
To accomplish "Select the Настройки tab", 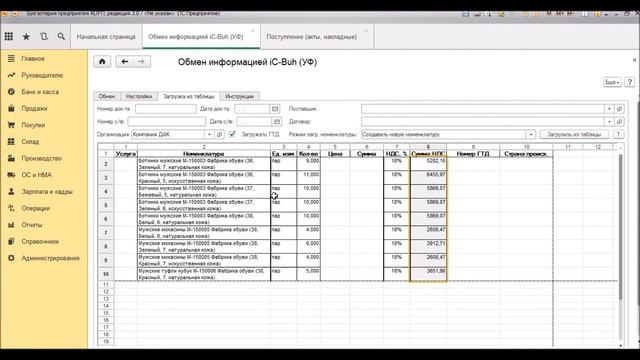I will (x=139, y=96).
